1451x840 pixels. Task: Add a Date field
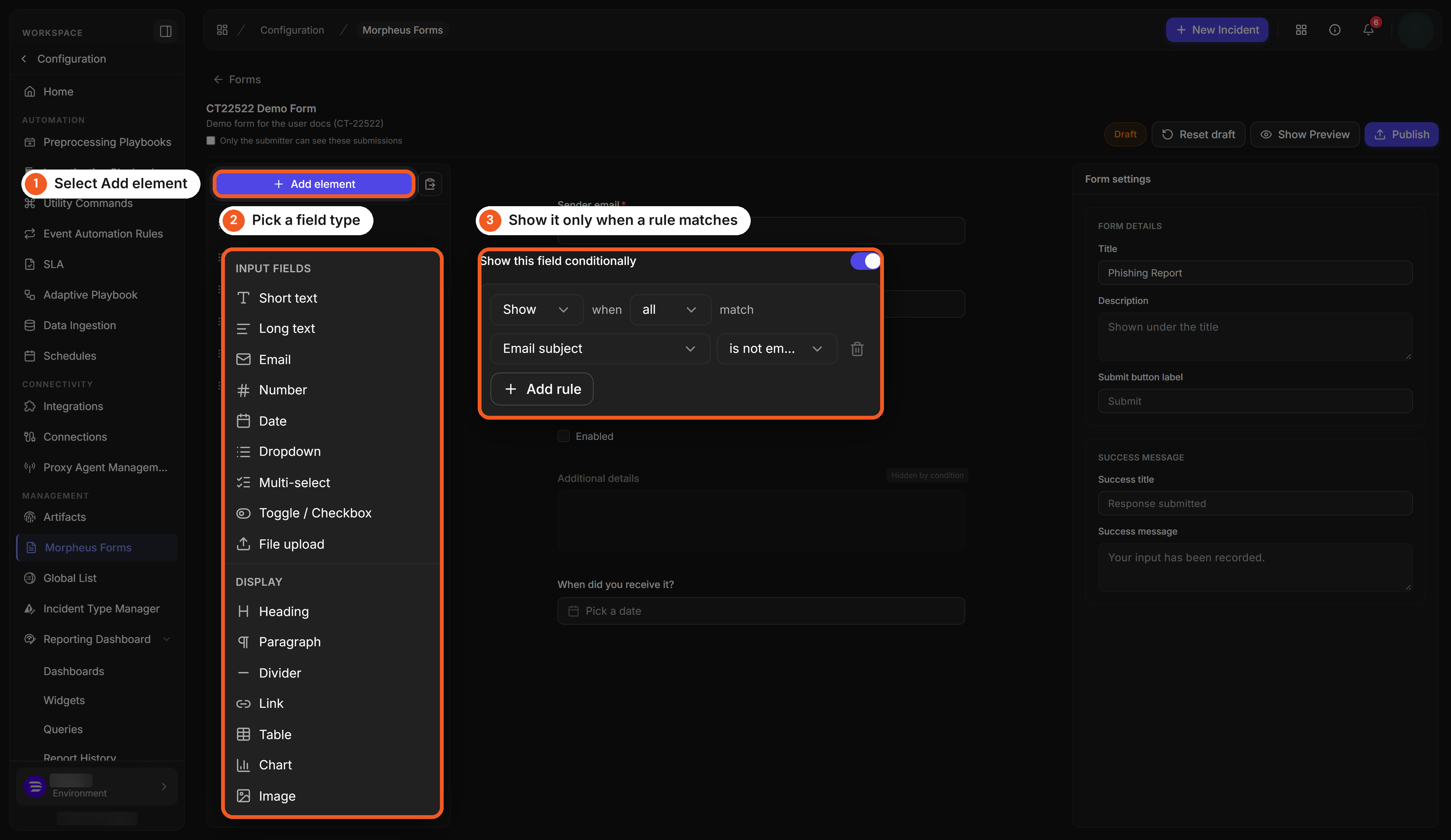[x=332, y=421]
